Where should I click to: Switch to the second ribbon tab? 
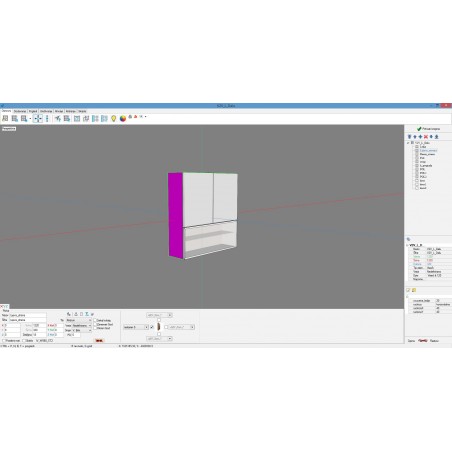20,111
